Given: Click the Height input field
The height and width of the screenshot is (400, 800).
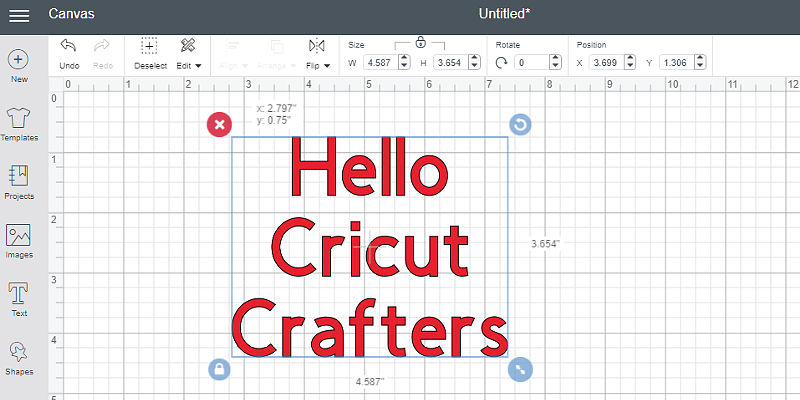Looking at the screenshot, I should 451,63.
